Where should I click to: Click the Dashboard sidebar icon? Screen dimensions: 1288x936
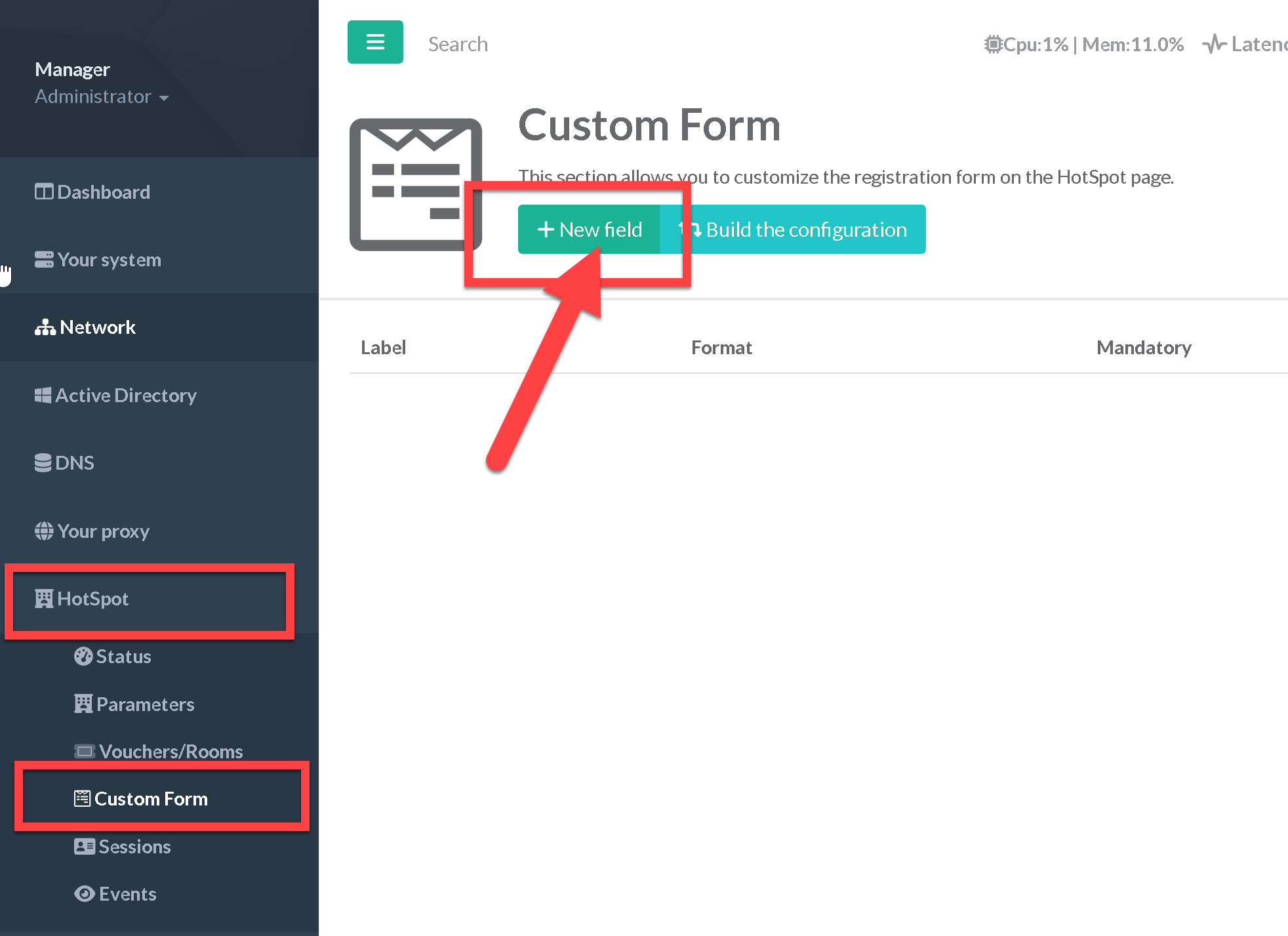coord(44,192)
